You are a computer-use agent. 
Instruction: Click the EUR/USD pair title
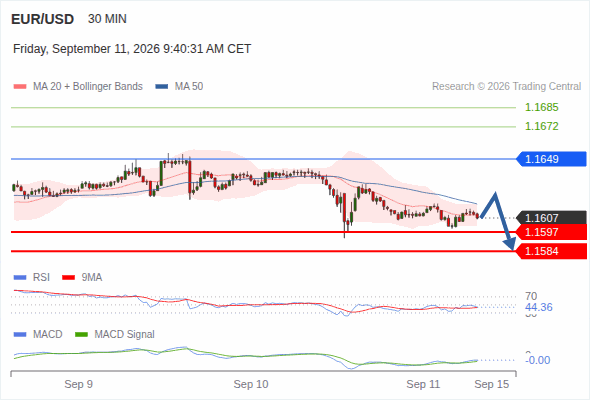coord(42,19)
